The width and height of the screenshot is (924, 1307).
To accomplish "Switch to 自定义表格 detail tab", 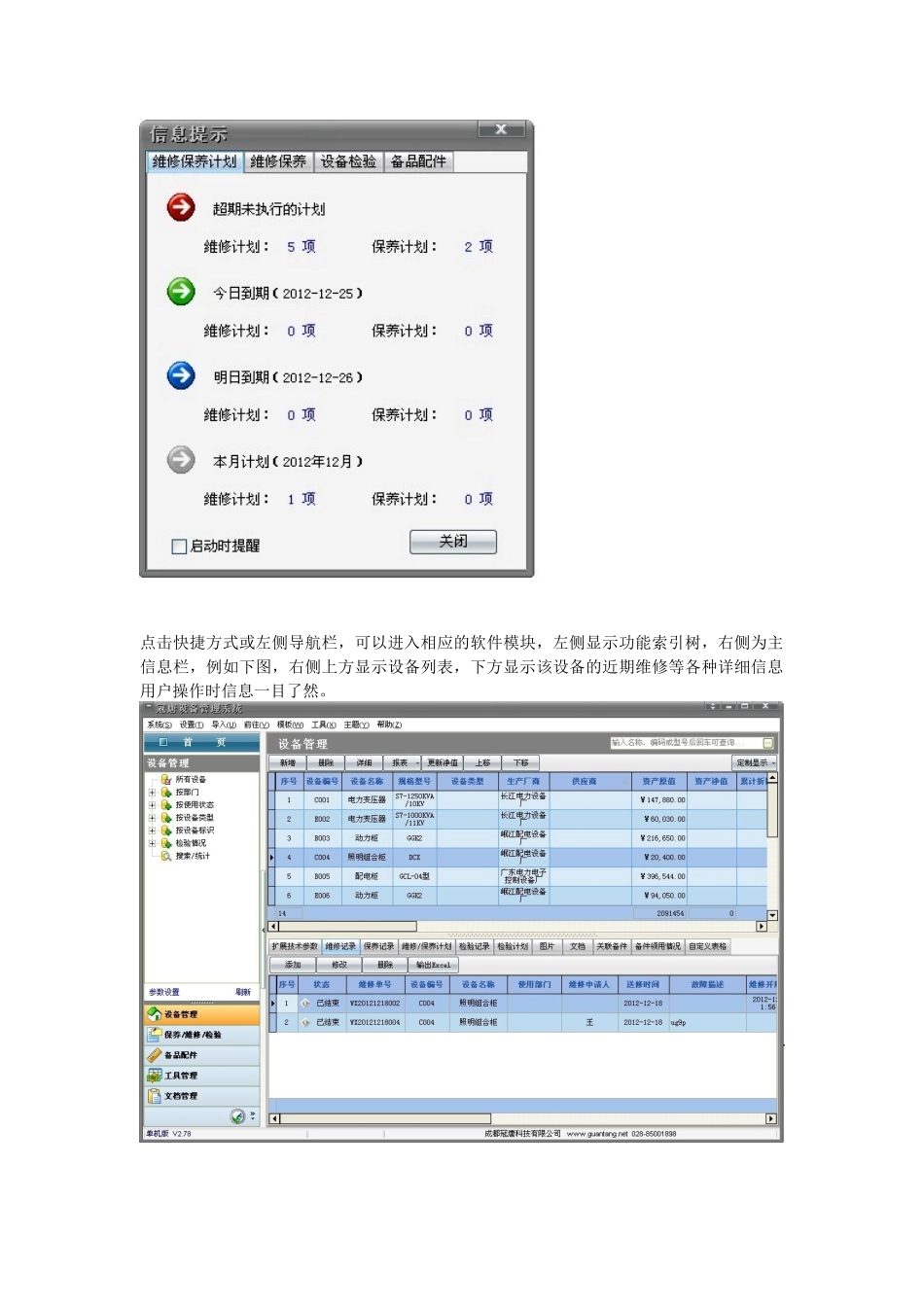I will click(x=708, y=946).
